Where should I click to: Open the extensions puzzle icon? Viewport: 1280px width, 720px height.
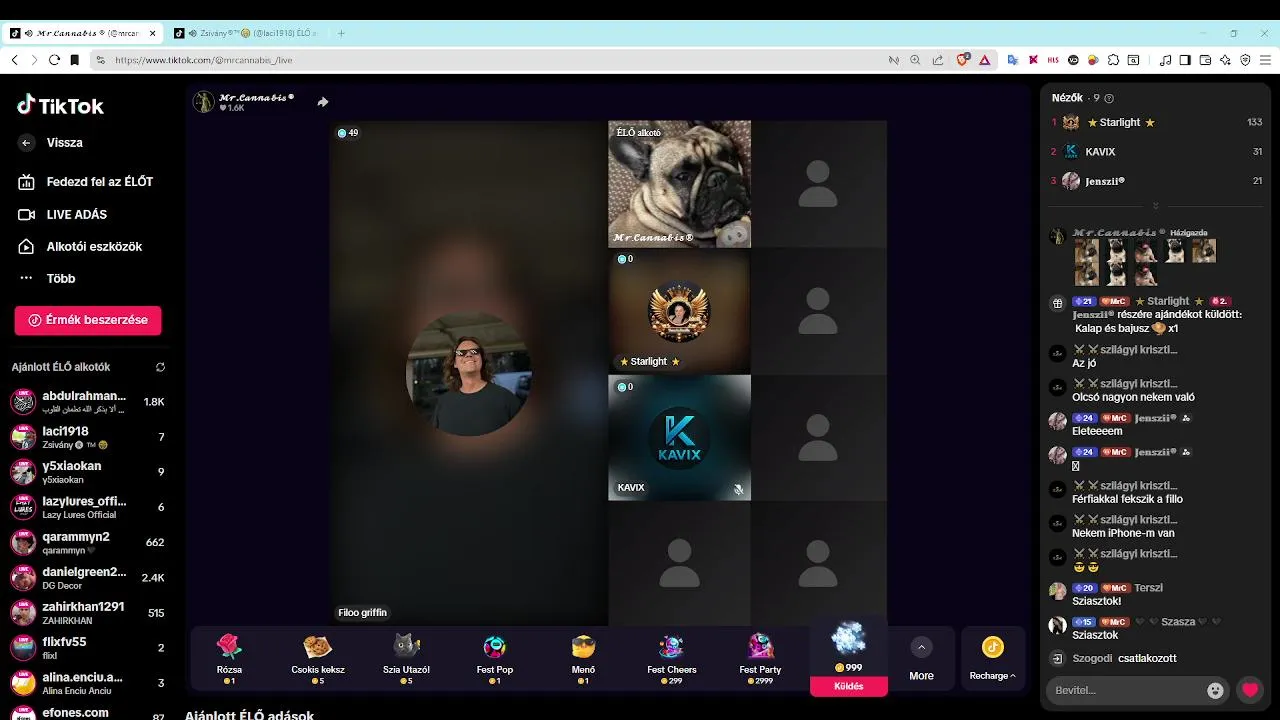click(1113, 60)
